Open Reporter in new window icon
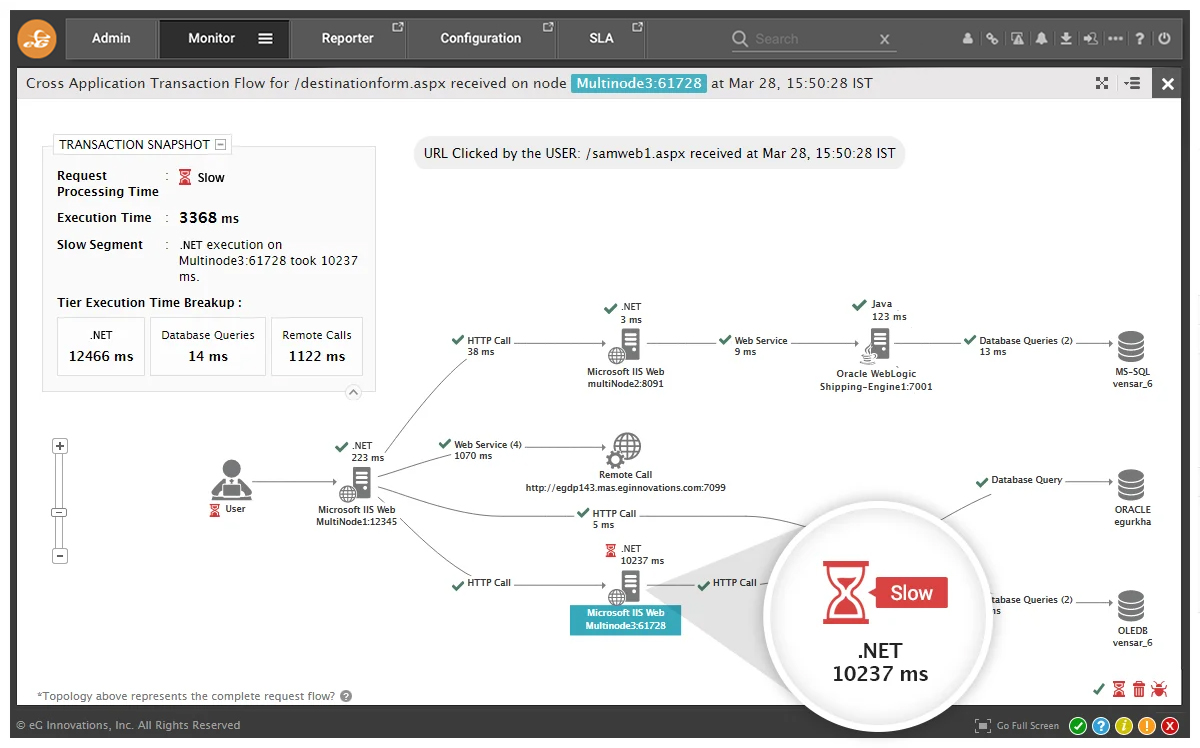Screen dimensions: 1200x748 coord(397,27)
